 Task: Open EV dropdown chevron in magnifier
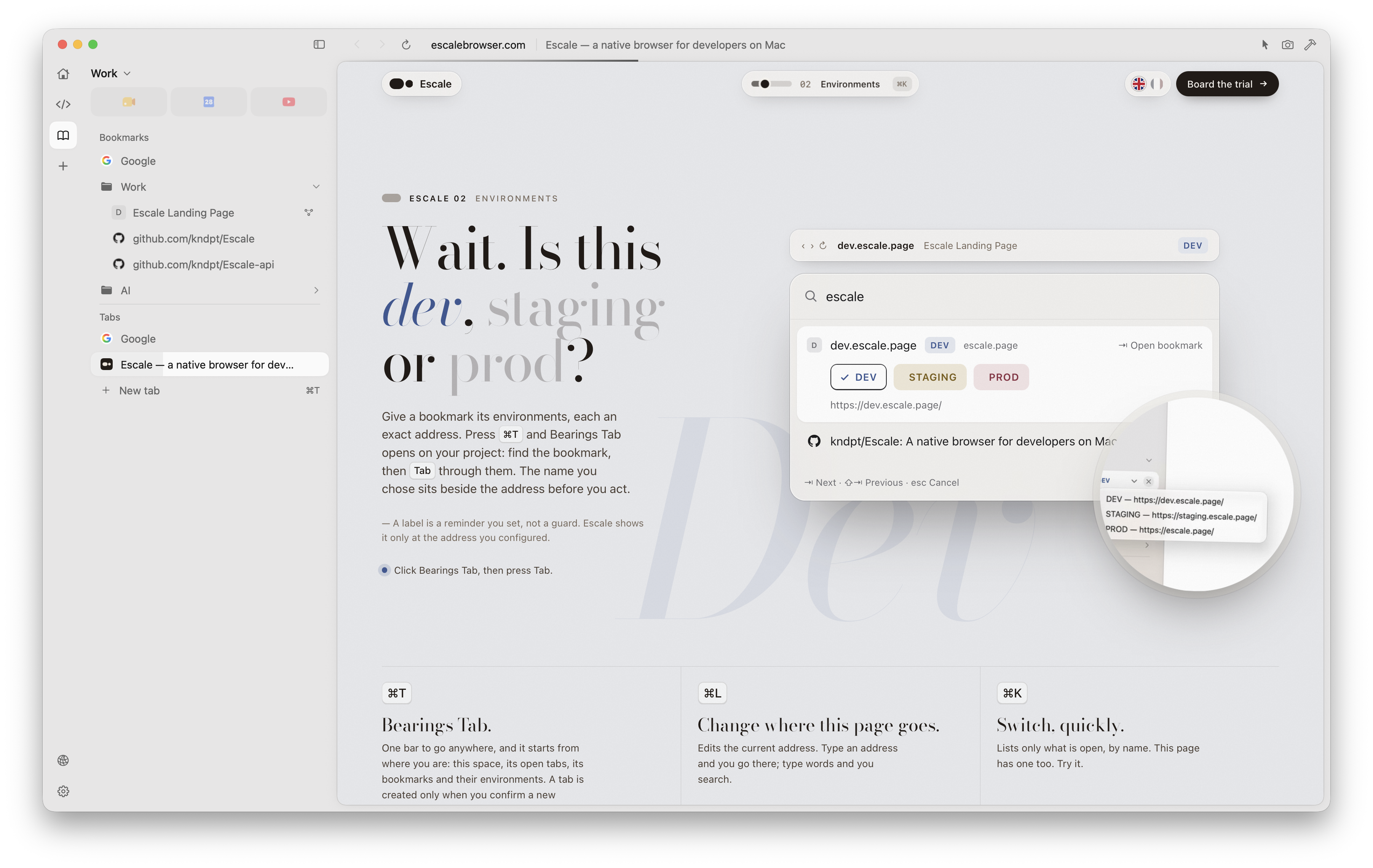click(1134, 482)
